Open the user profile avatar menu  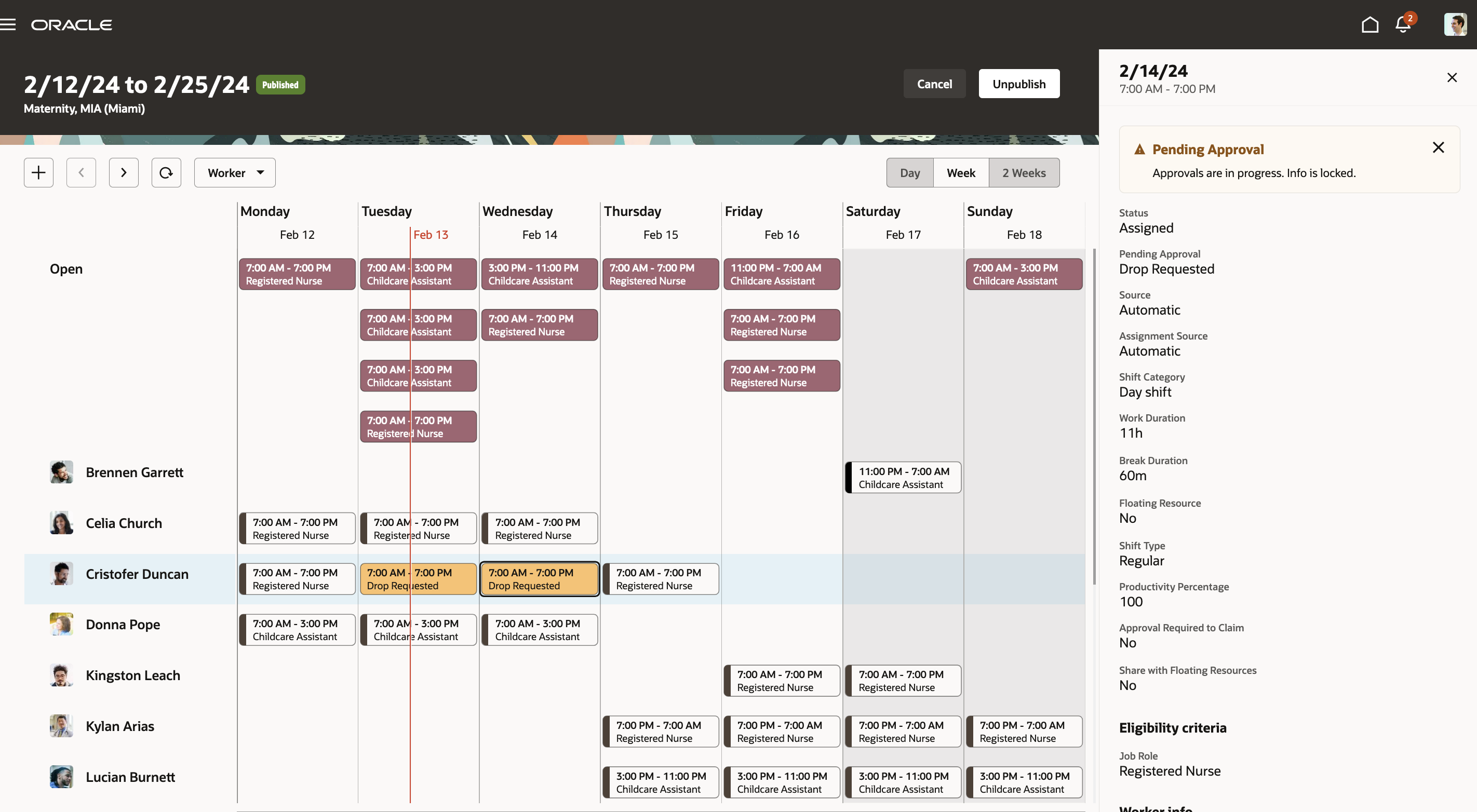click(1455, 24)
